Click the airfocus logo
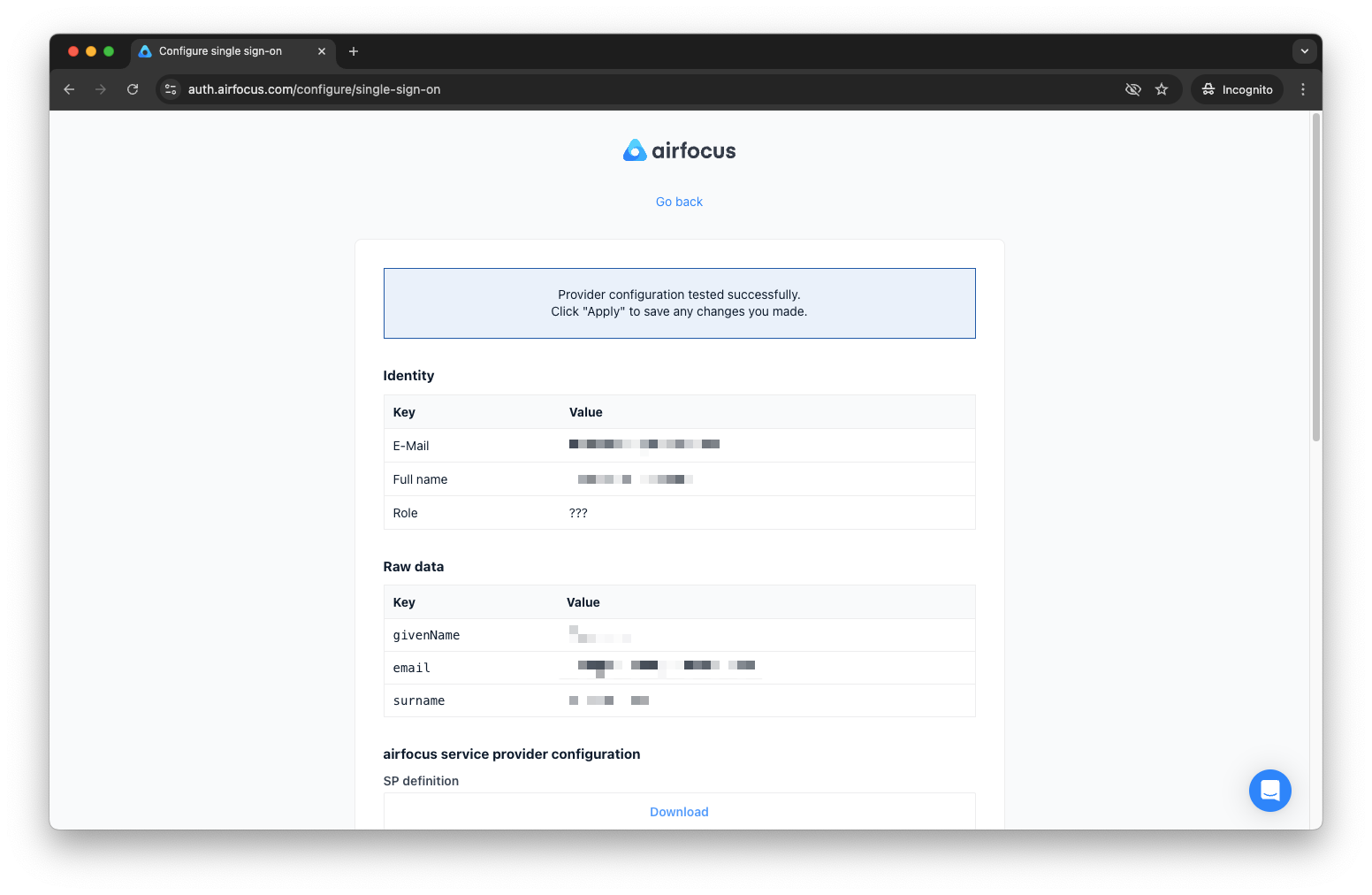 [679, 149]
